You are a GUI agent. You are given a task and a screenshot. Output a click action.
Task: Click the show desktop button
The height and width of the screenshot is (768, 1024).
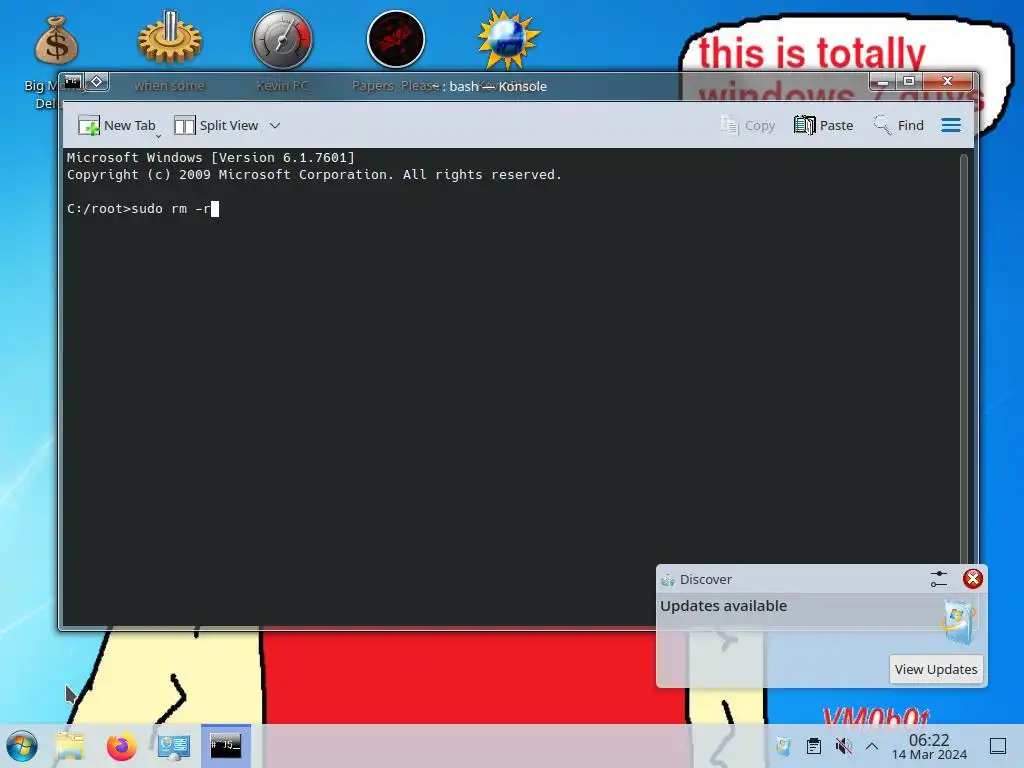pos(998,746)
